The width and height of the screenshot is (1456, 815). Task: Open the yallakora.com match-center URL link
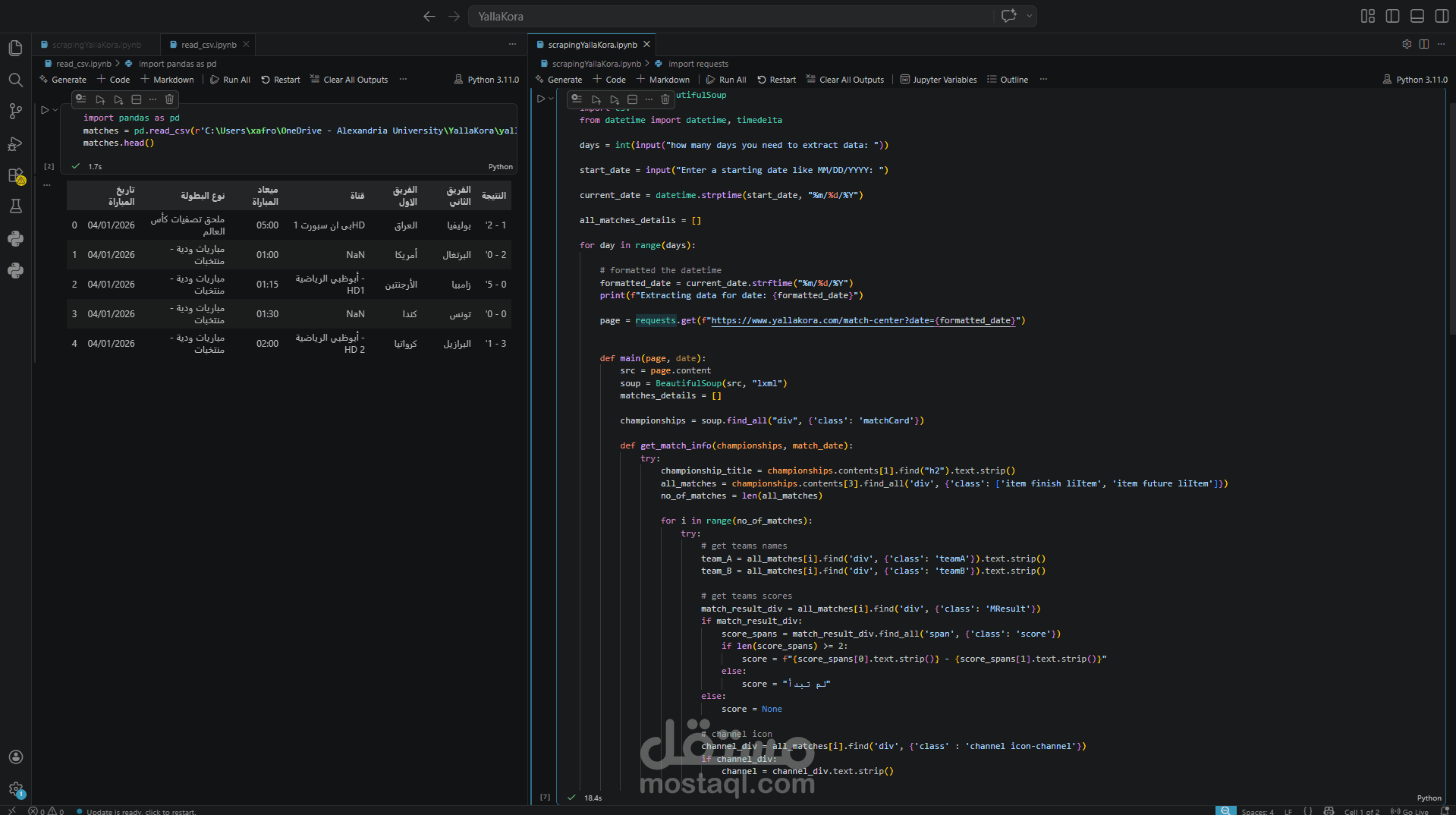[x=863, y=321]
